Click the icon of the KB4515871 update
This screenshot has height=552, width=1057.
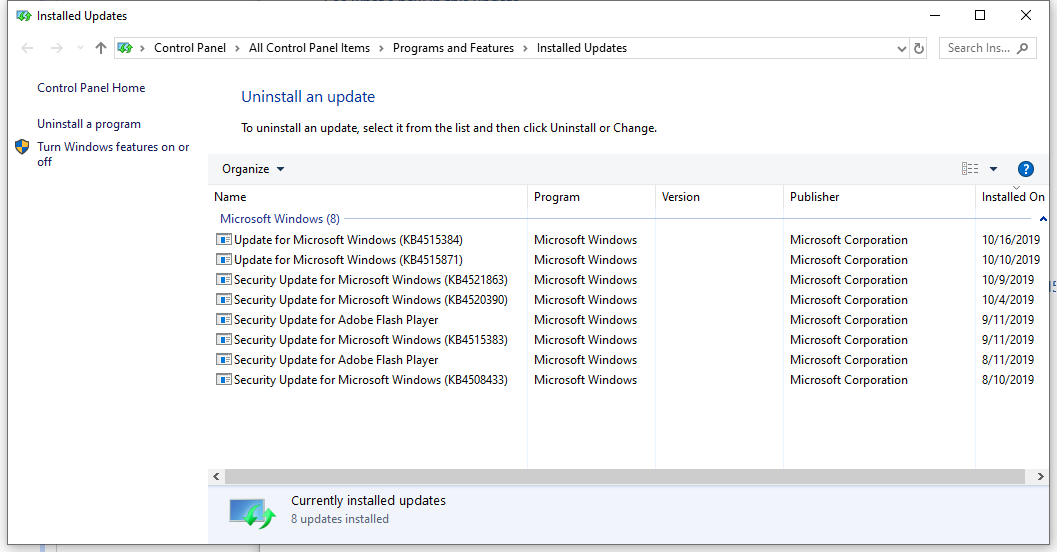coord(223,259)
